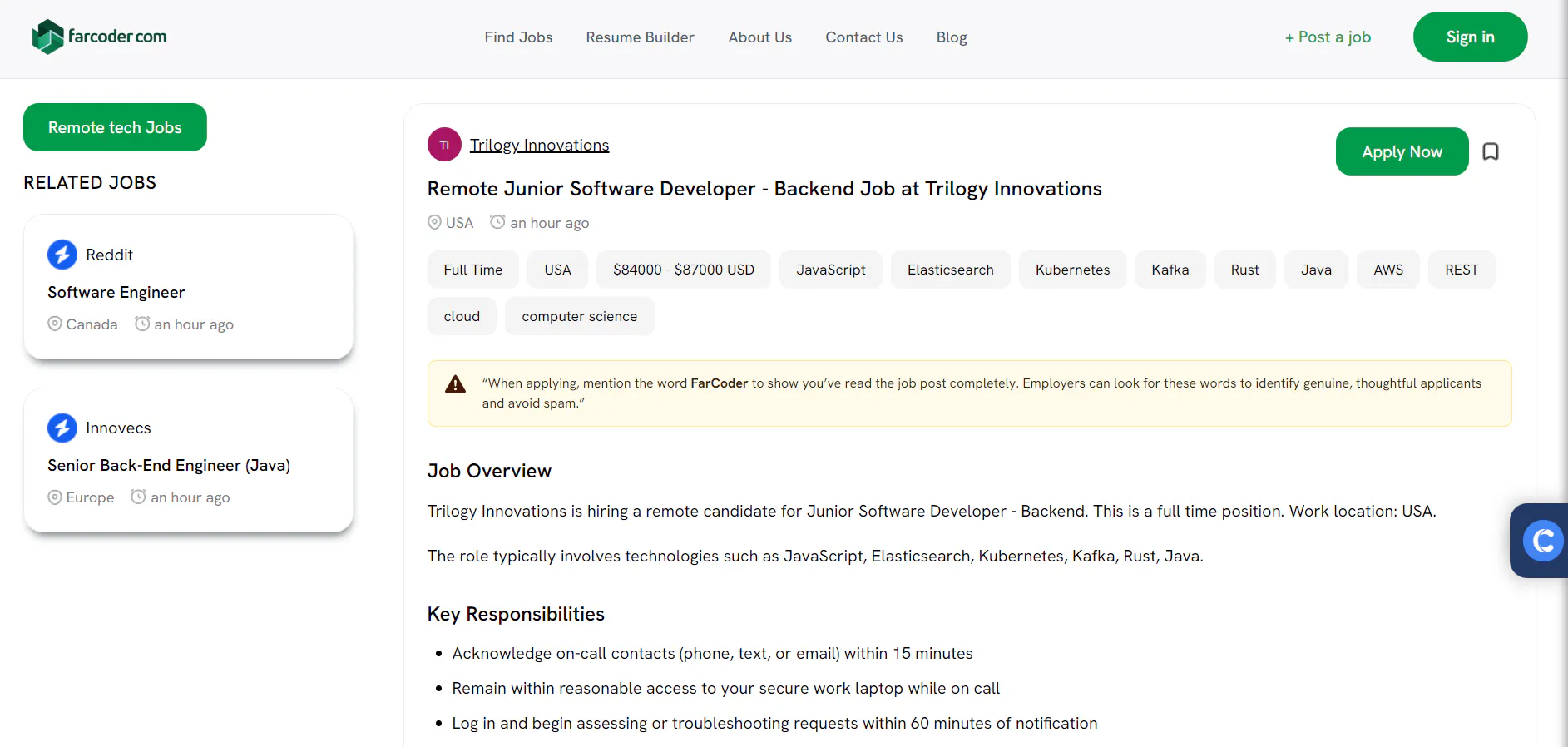1568x747 pixels.
Task: Click the Remote tech Jobs button
Action: [x=115, y=127]
